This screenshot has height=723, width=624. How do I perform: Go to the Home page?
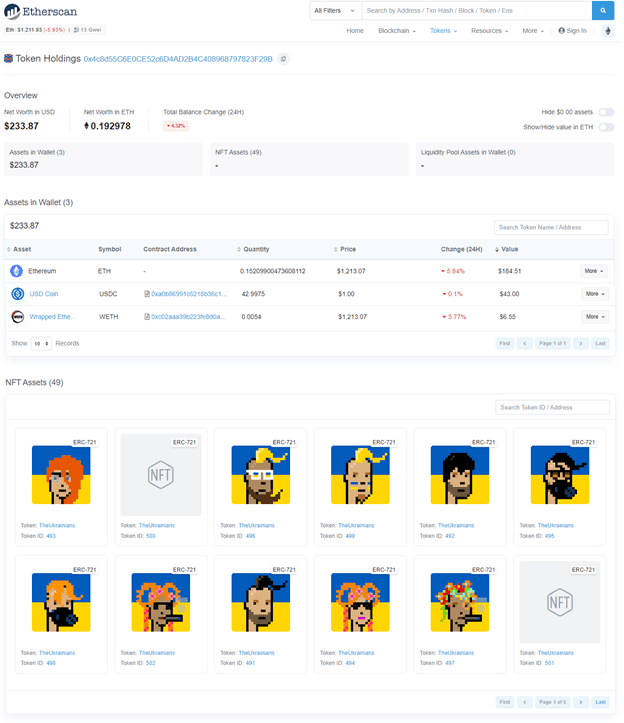(x=357, y=31)
